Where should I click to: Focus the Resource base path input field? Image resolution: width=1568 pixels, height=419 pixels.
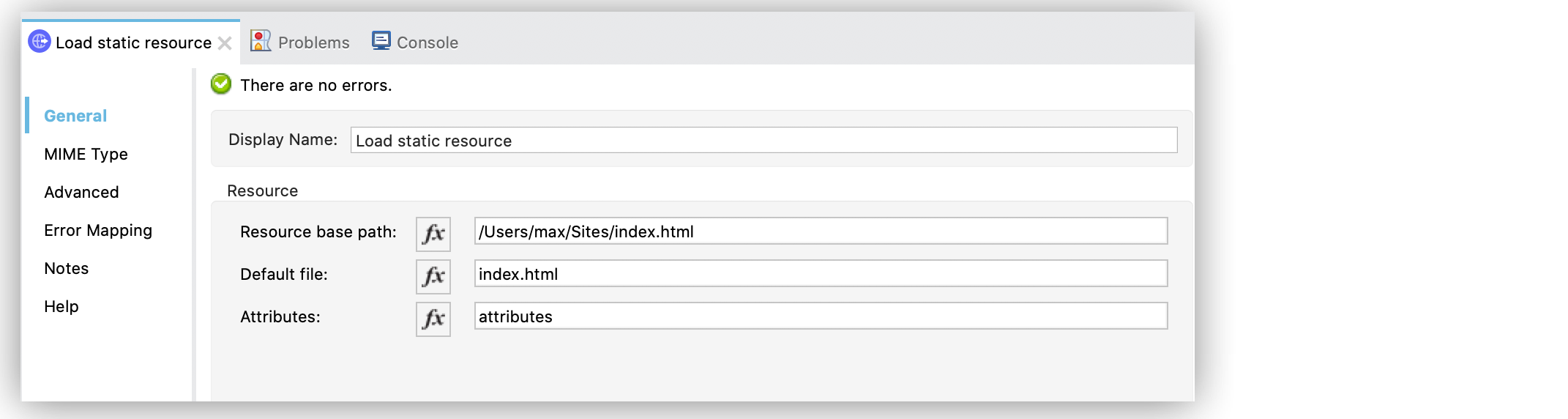pos(820,231)
